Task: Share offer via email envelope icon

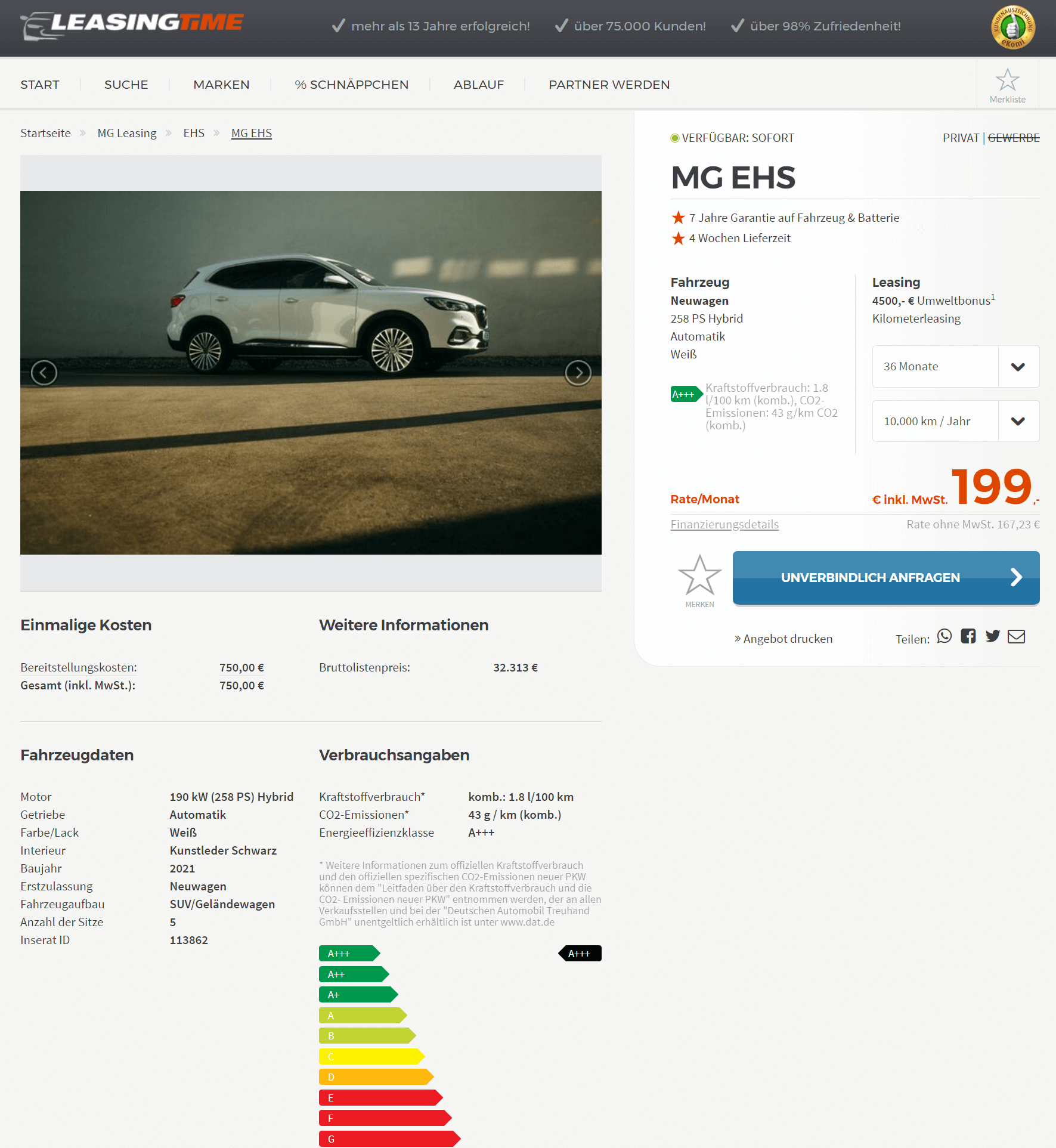Action: (x=1016, y=637)
